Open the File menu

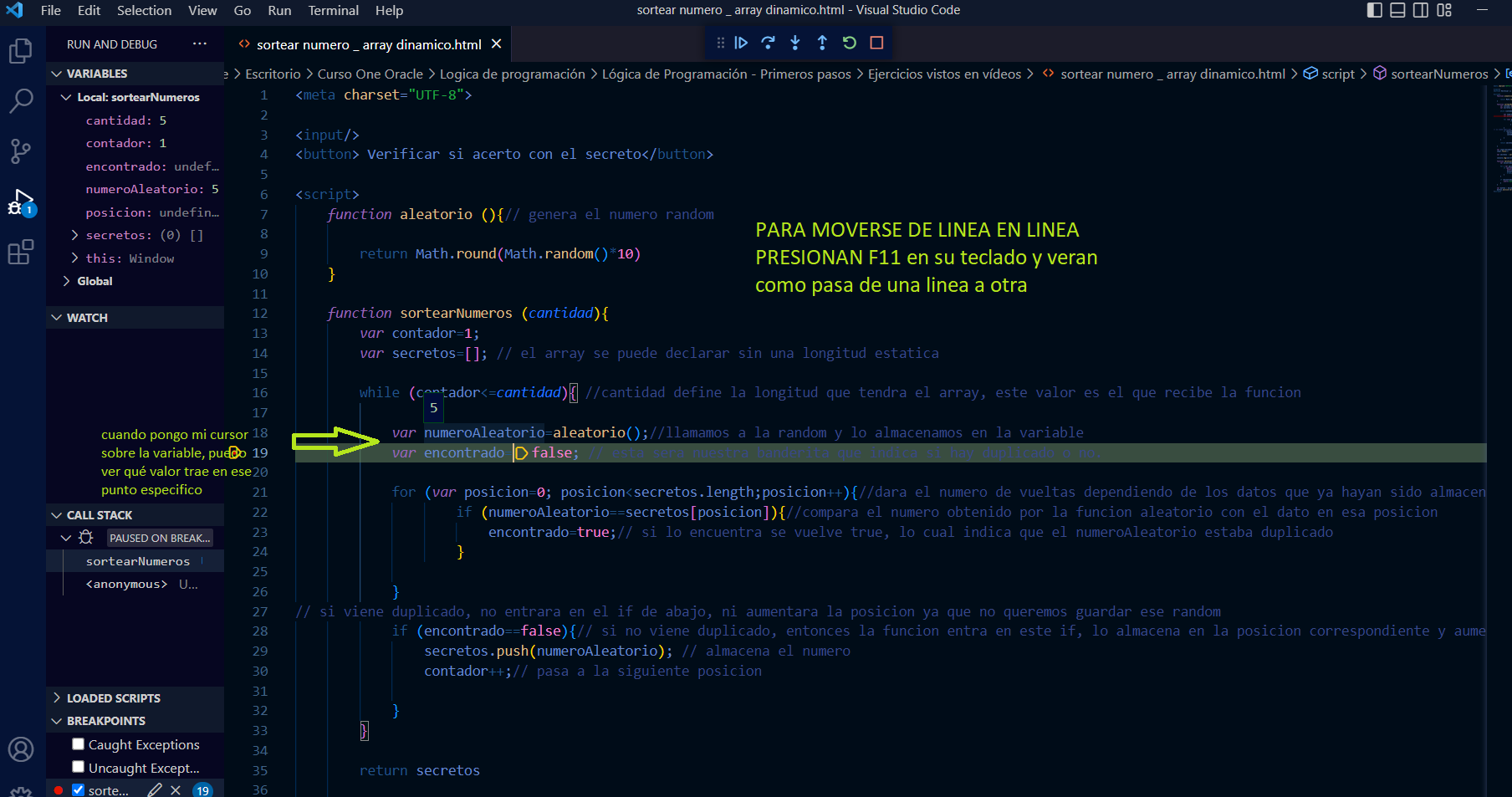(x=51, y=10)
